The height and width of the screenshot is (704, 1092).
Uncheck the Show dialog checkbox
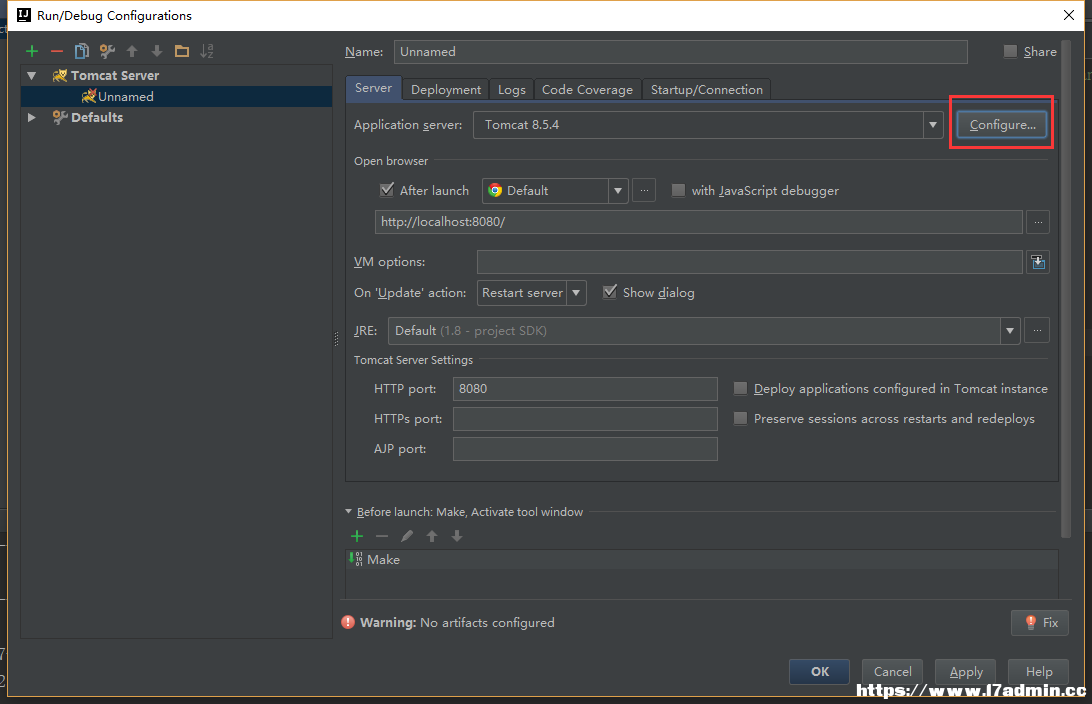(x=610, y=292)
